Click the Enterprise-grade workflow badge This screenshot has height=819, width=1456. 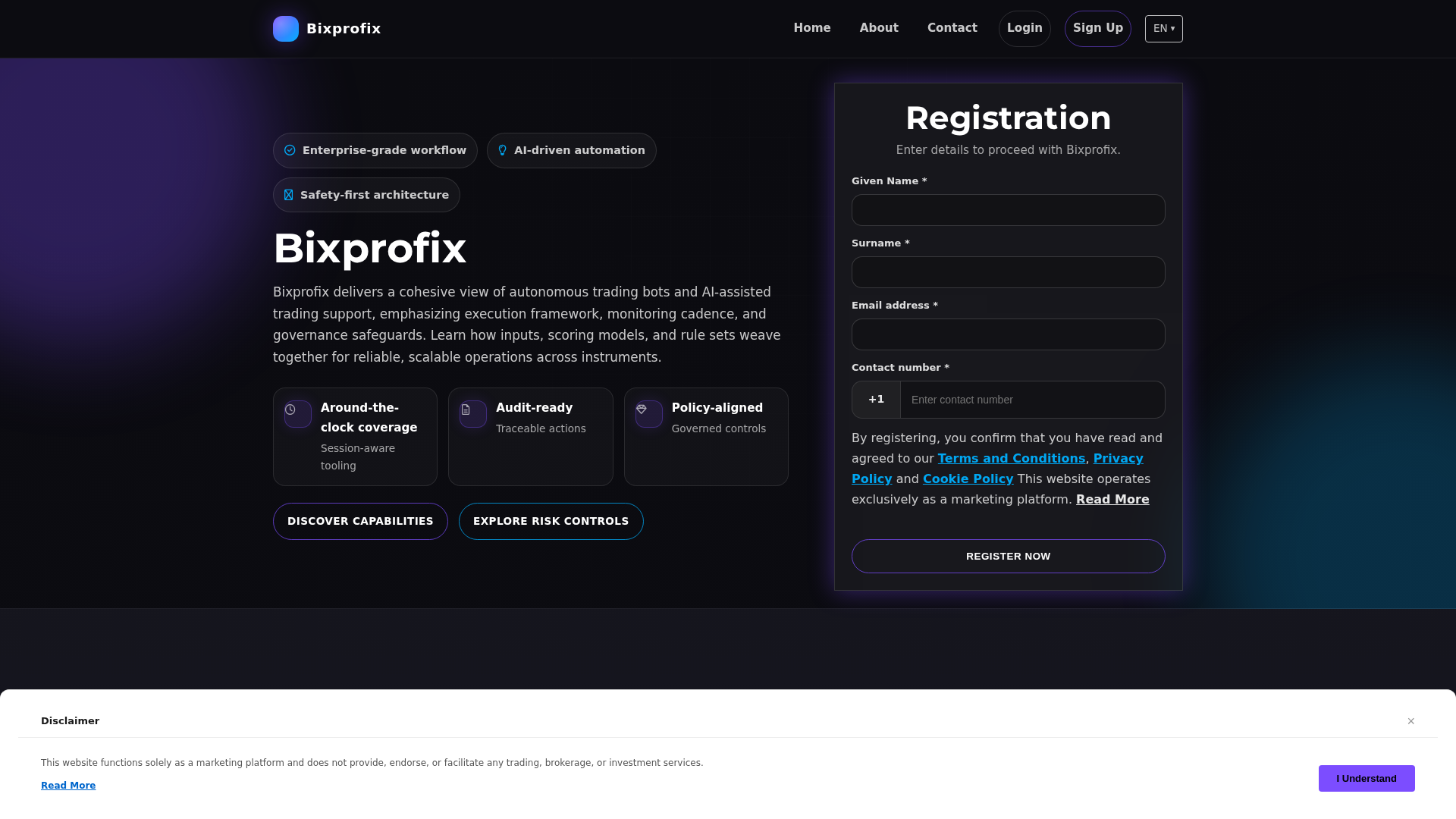click(375, 151)
